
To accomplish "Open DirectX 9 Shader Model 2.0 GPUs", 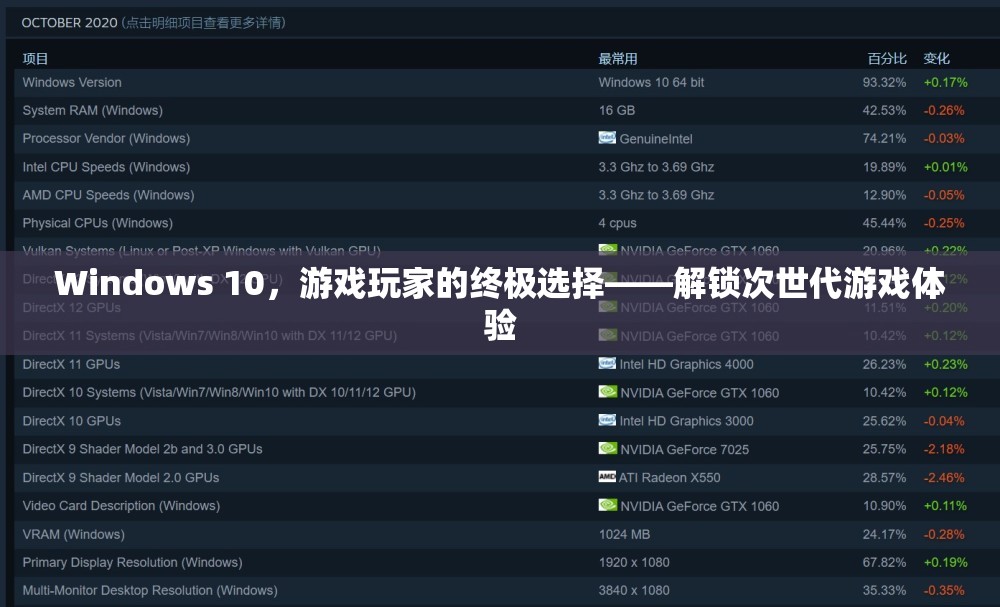I will tap(121, 478).
